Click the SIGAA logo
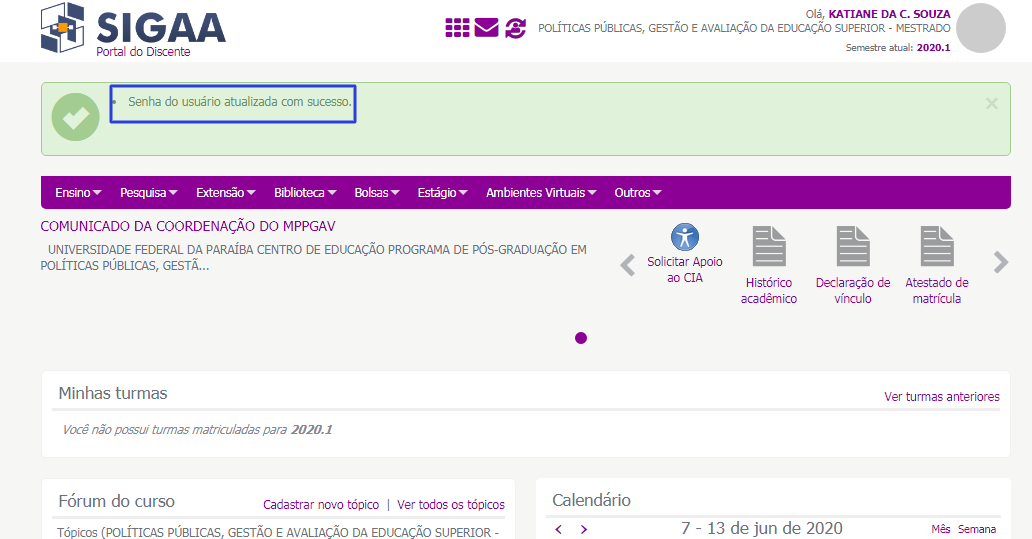 (x=133, y=30)
